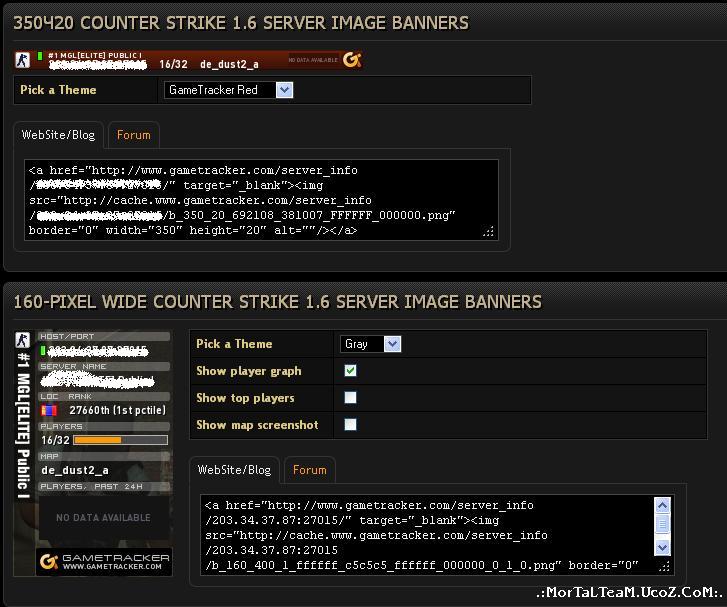Screen dimensions: 727x607
Task: Click the Counter-Strike icon on 350x20 banner
Action: (22, 60)
